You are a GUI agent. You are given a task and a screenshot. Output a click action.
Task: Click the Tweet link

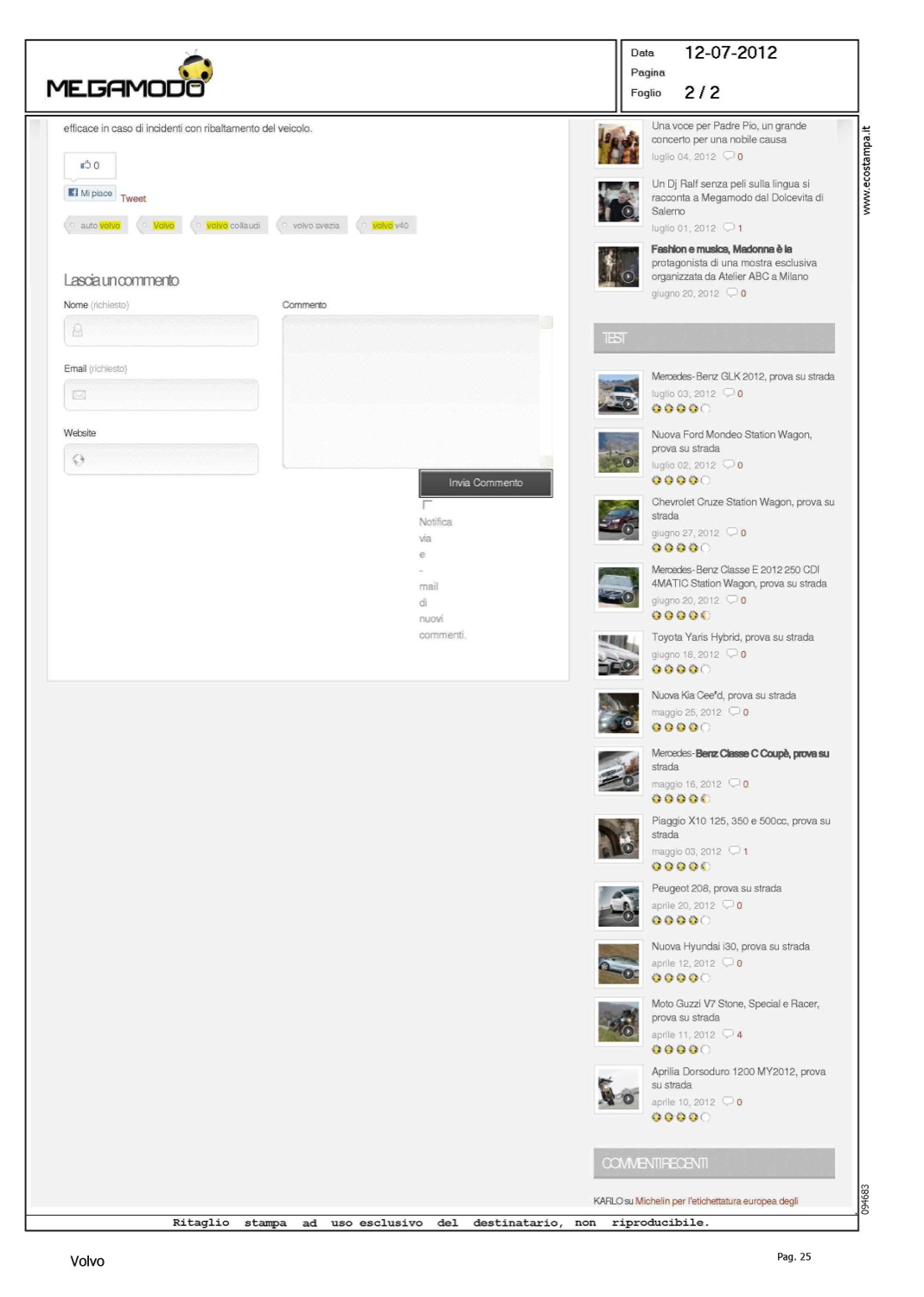click(x=133, y=199)
